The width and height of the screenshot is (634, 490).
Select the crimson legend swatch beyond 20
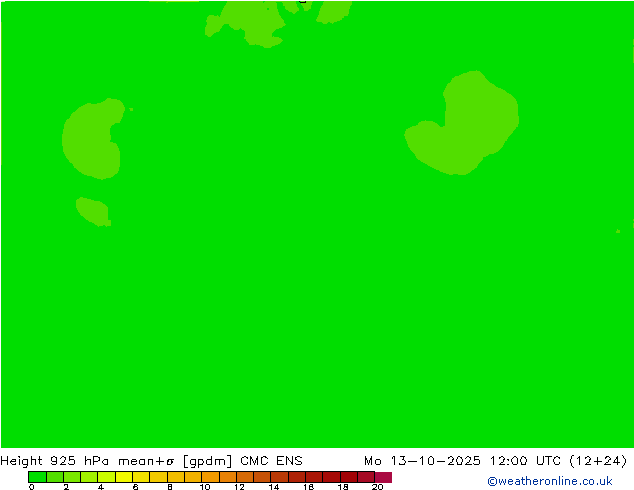(x=383, y=477)
